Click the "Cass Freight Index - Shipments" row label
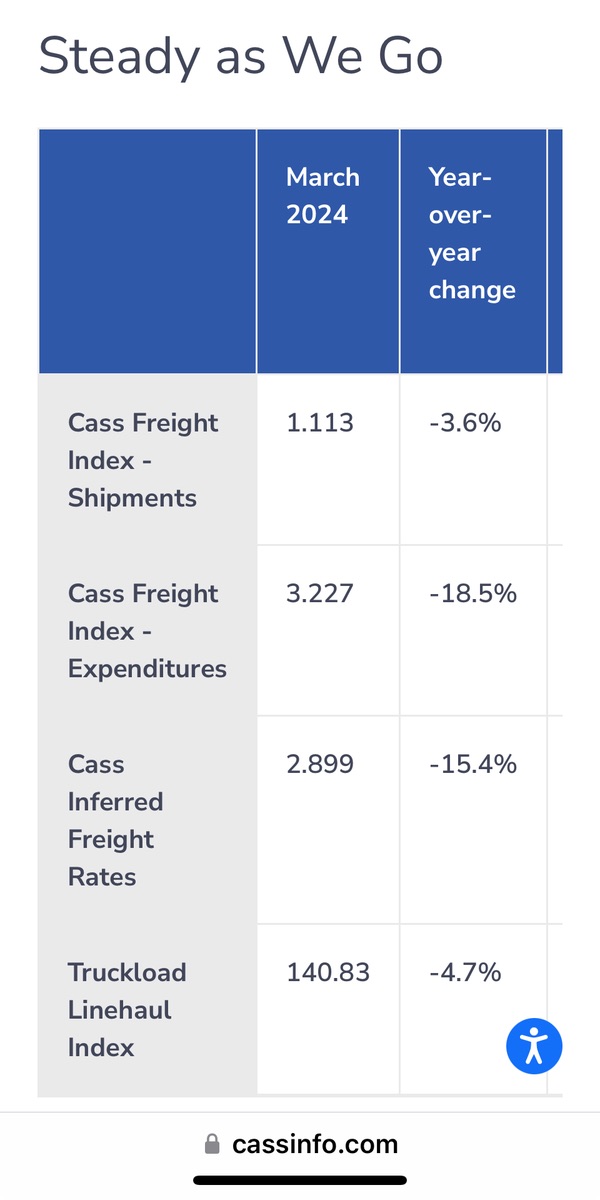 coord(143,460)
